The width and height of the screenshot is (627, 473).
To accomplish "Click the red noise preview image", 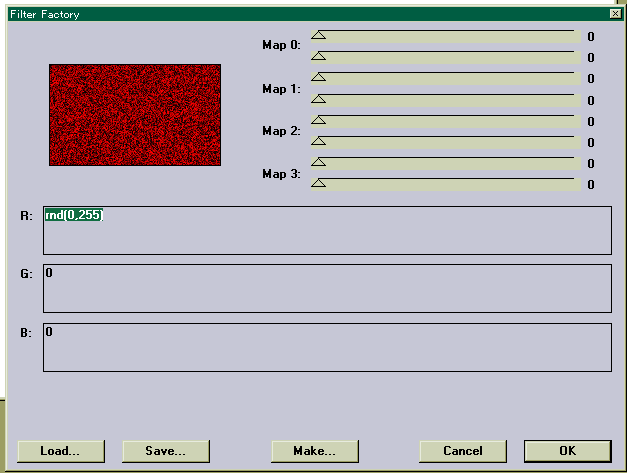I will pos(135,115).
